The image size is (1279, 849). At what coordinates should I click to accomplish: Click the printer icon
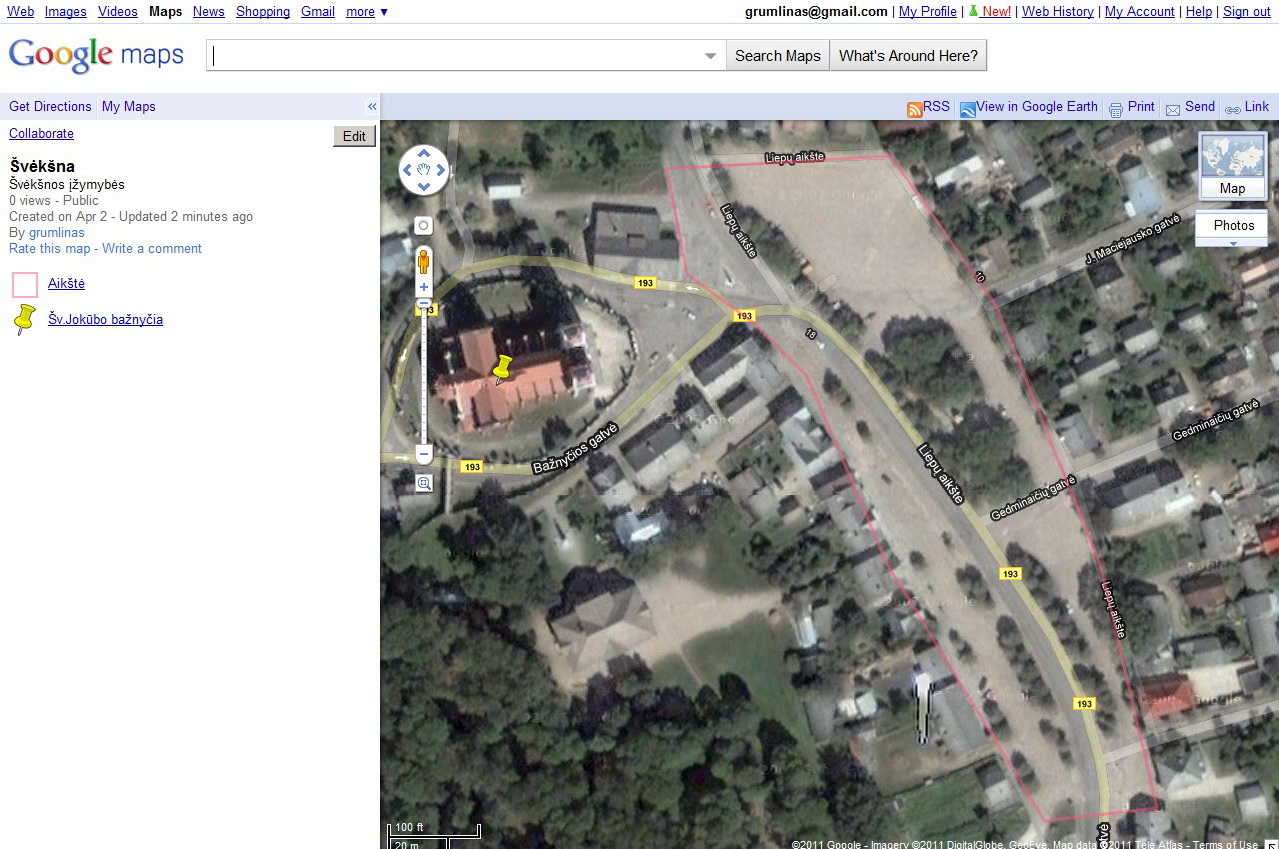pyautogui.click(x=1116, y=109)
